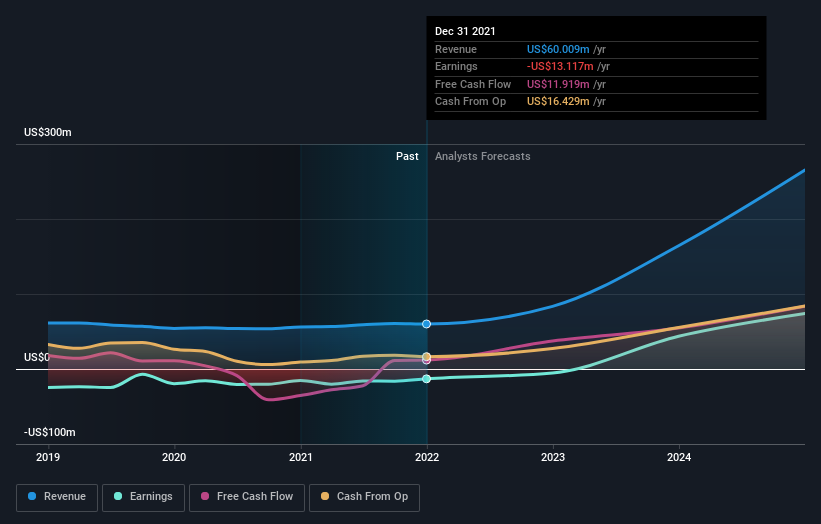The image size is (821, 524).
Task: Select the 2024 axis label
Action: click(679, 457)
